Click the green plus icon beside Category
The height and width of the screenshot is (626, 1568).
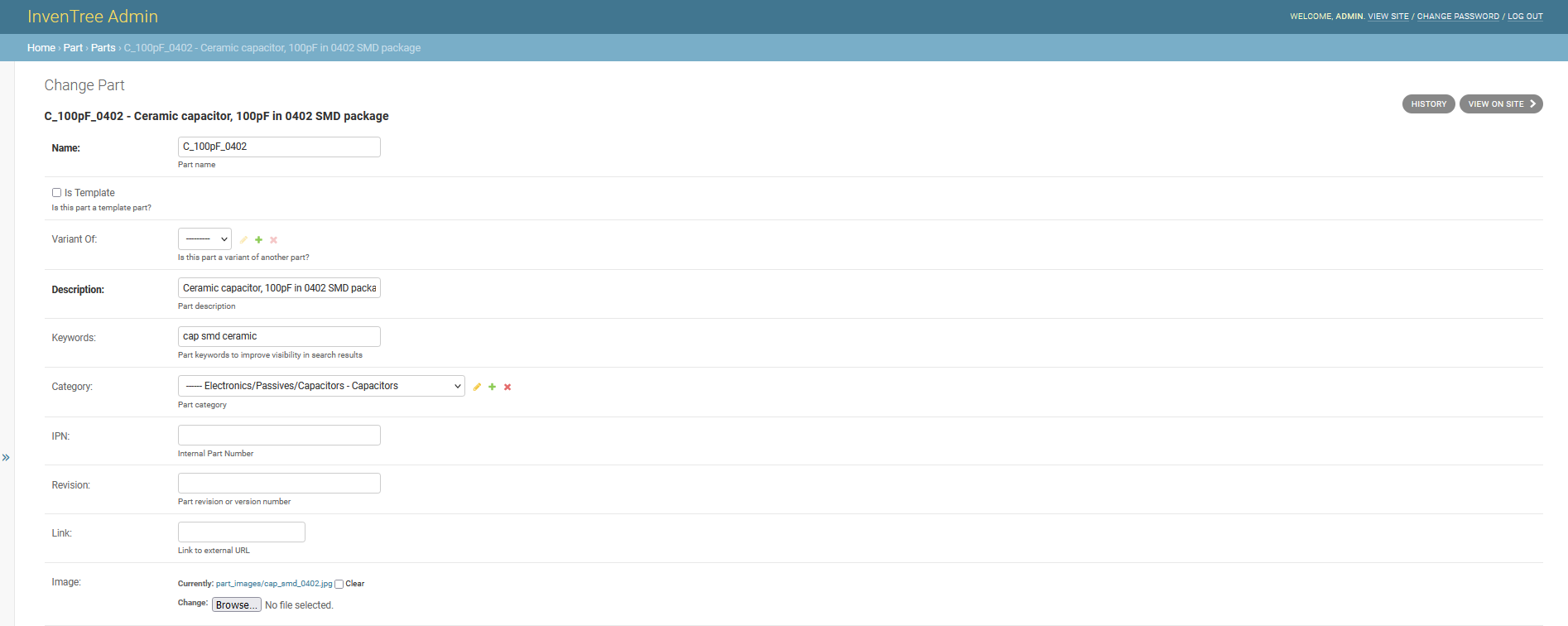pyautogui.click(x=492, y=387)
